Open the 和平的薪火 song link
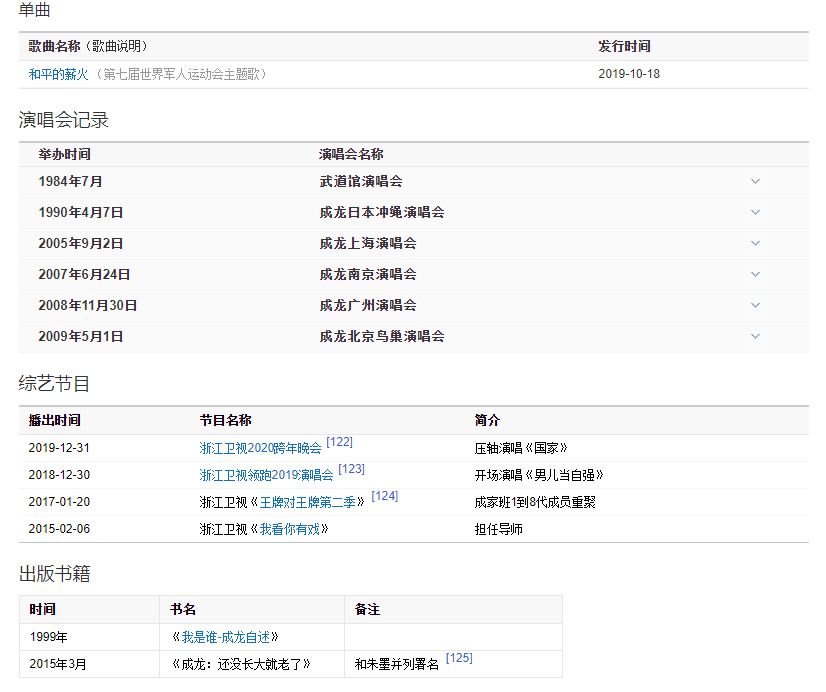Viewport: 826px width, 692px height. click(x=58, y=74)
